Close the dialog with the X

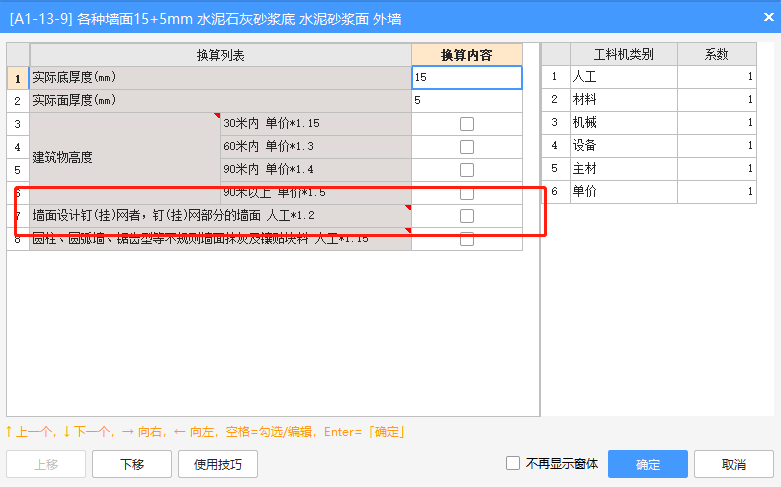[769, 17]
